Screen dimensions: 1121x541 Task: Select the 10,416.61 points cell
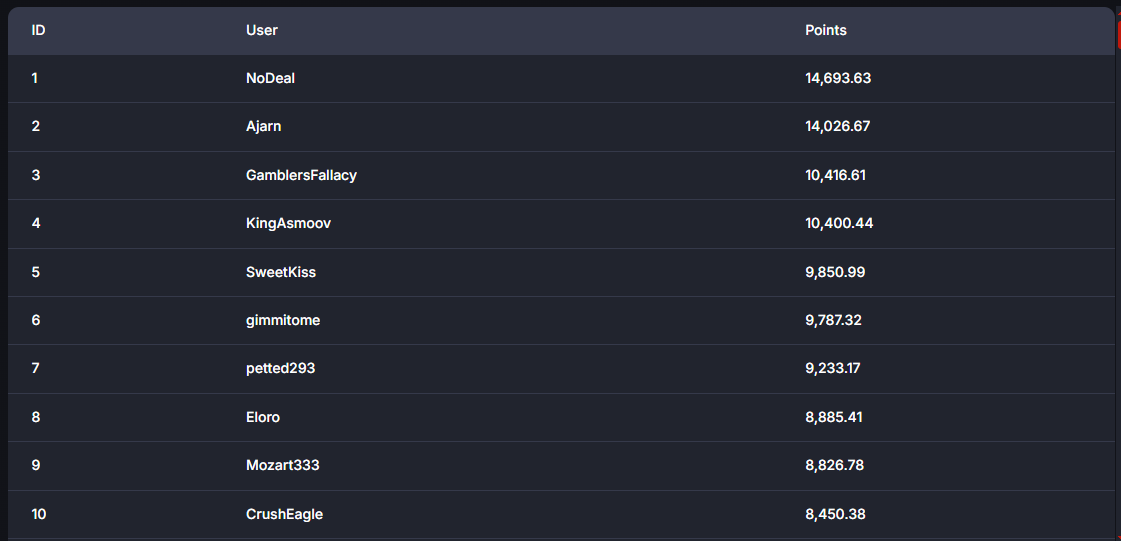835,175
